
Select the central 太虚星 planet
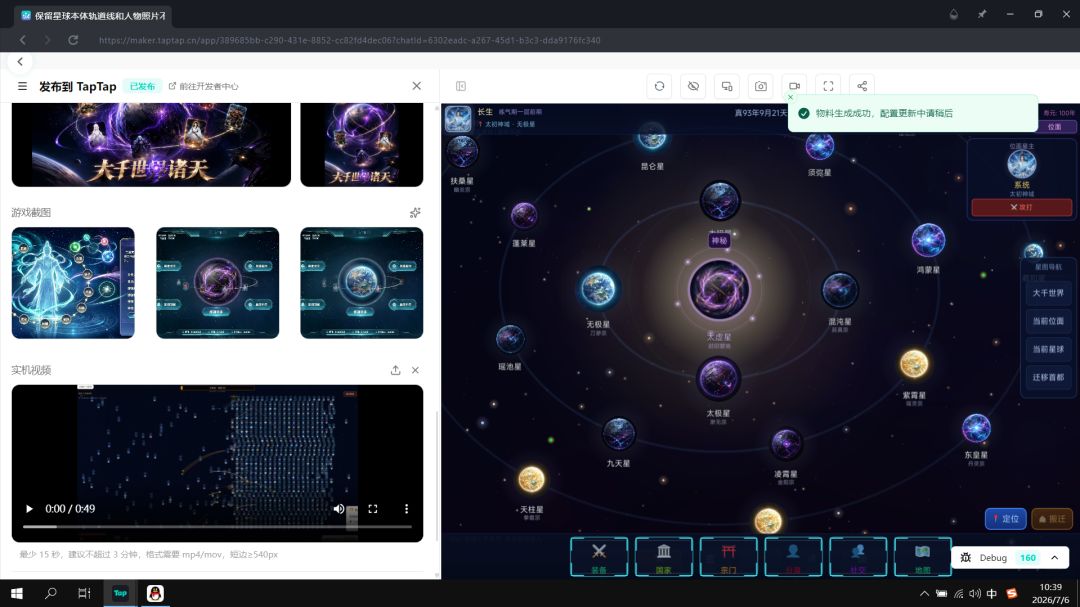click(719, 290)
